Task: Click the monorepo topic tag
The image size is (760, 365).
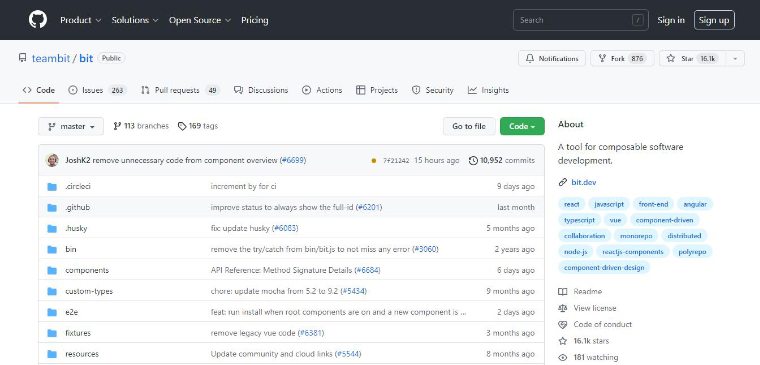Action: (x=636, y=236)
